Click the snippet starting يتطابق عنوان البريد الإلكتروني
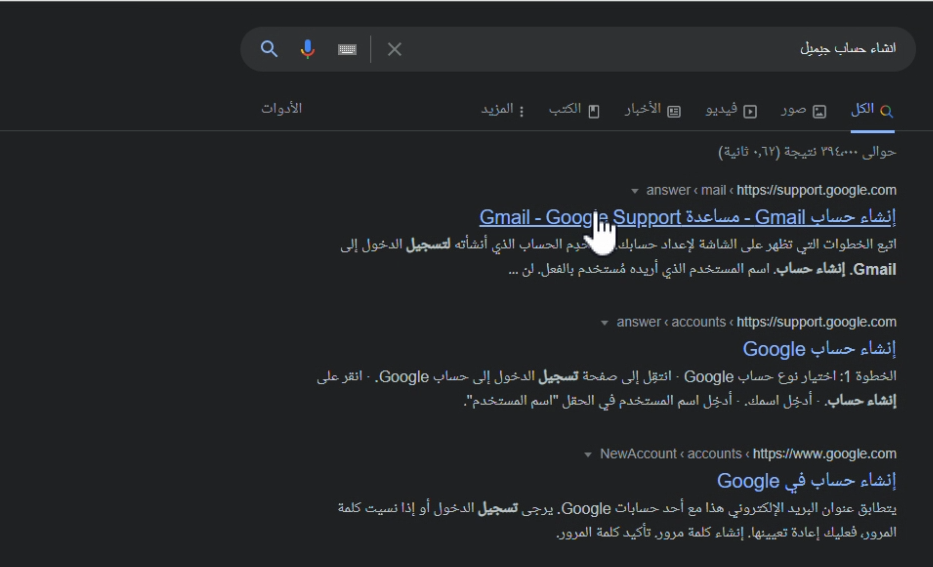 click(x=617, y=520)
